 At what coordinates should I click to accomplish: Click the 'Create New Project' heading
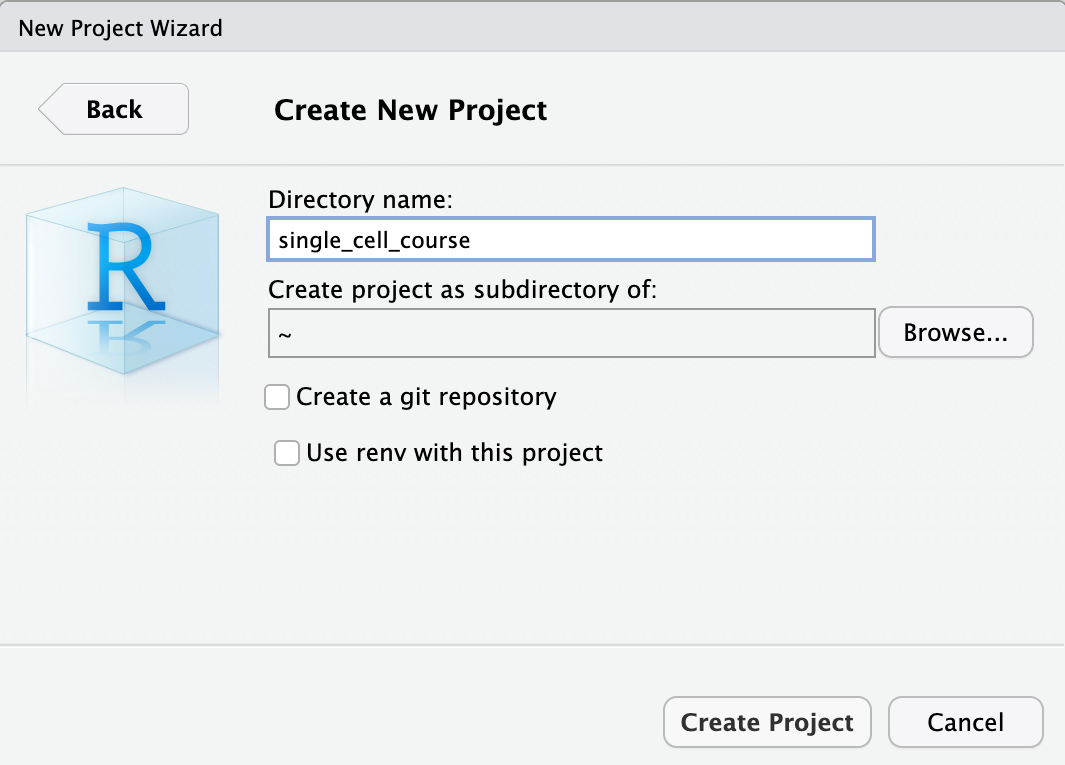(410, 109)
